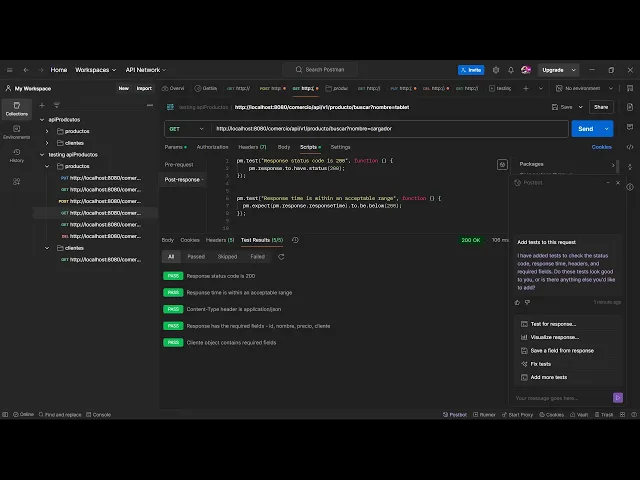Switch to the Authorization tab

pyautogui.click(x=212, y=147)
